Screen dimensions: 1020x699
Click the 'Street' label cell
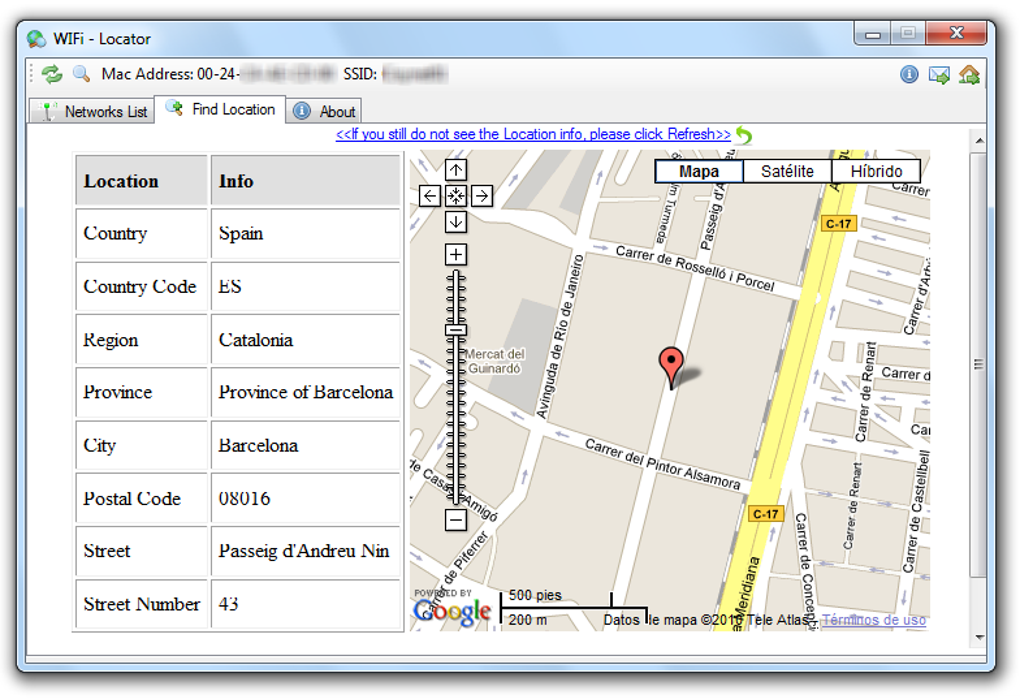[141, 551]
